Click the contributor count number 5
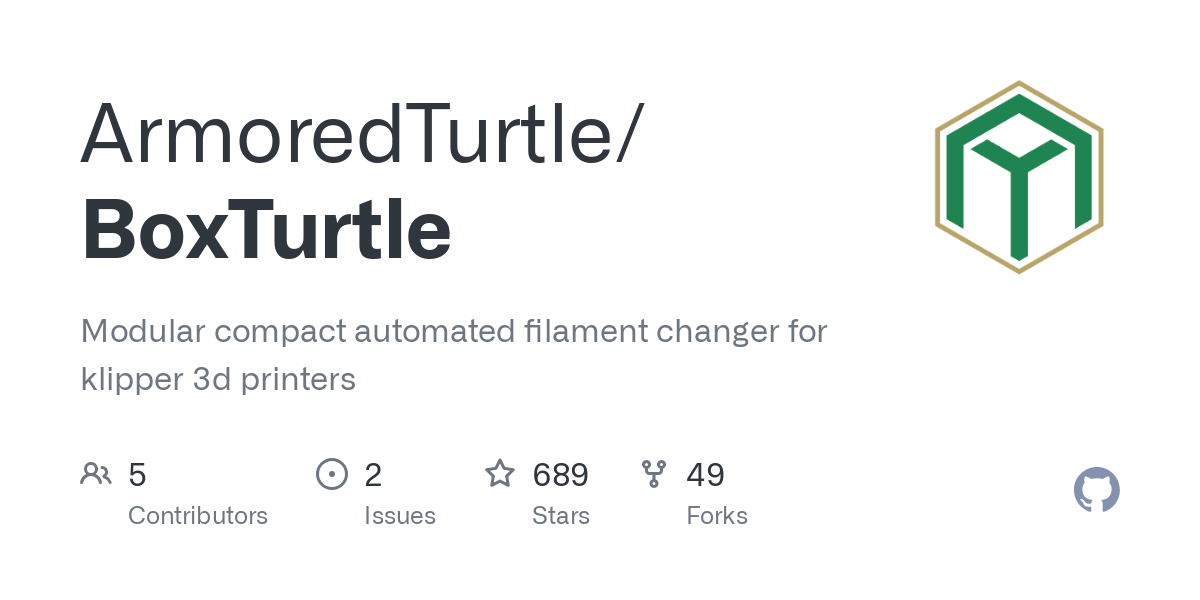Viewport: 1200px width, 600px height. 138,475
